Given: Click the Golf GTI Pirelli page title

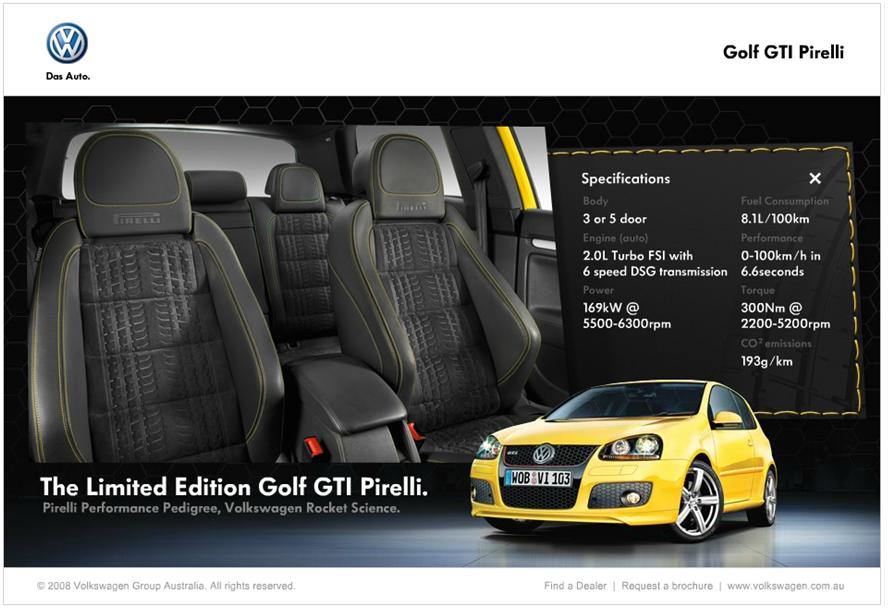Looking at the screenshot, I should coord(783,52).
